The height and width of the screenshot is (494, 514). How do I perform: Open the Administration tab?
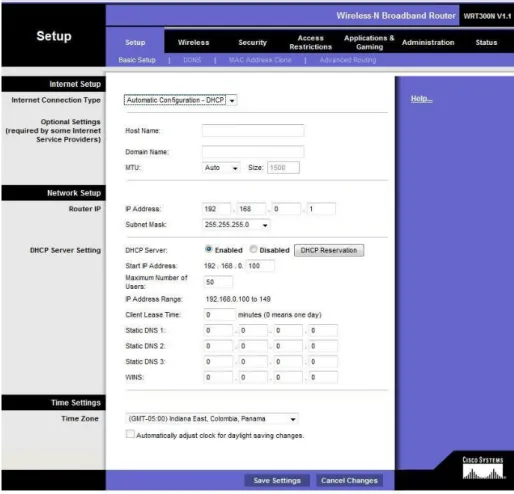[428, 42]
